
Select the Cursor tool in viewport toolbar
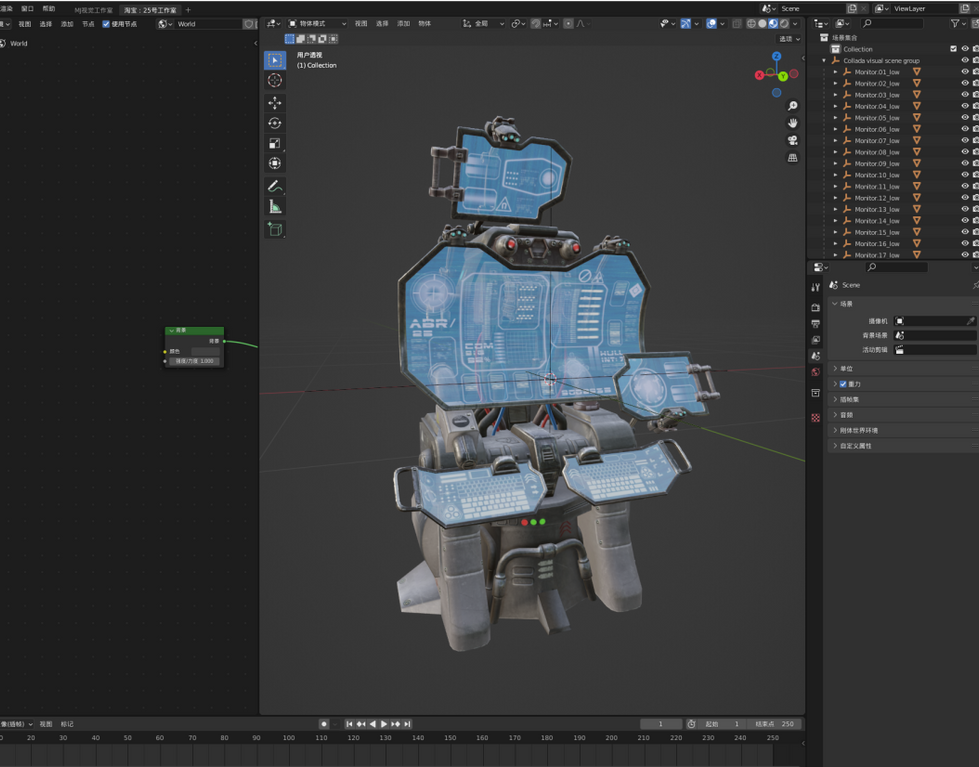pos(275,80)
